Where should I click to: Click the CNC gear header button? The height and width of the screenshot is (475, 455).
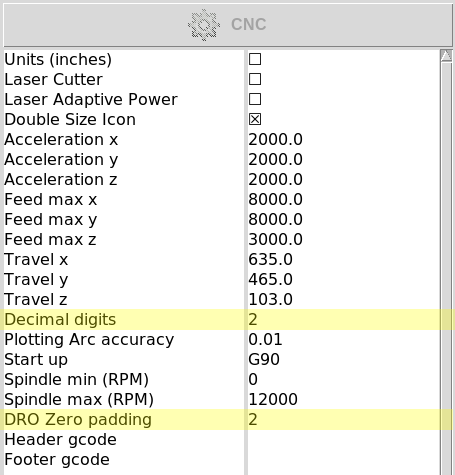coord(227,25)
